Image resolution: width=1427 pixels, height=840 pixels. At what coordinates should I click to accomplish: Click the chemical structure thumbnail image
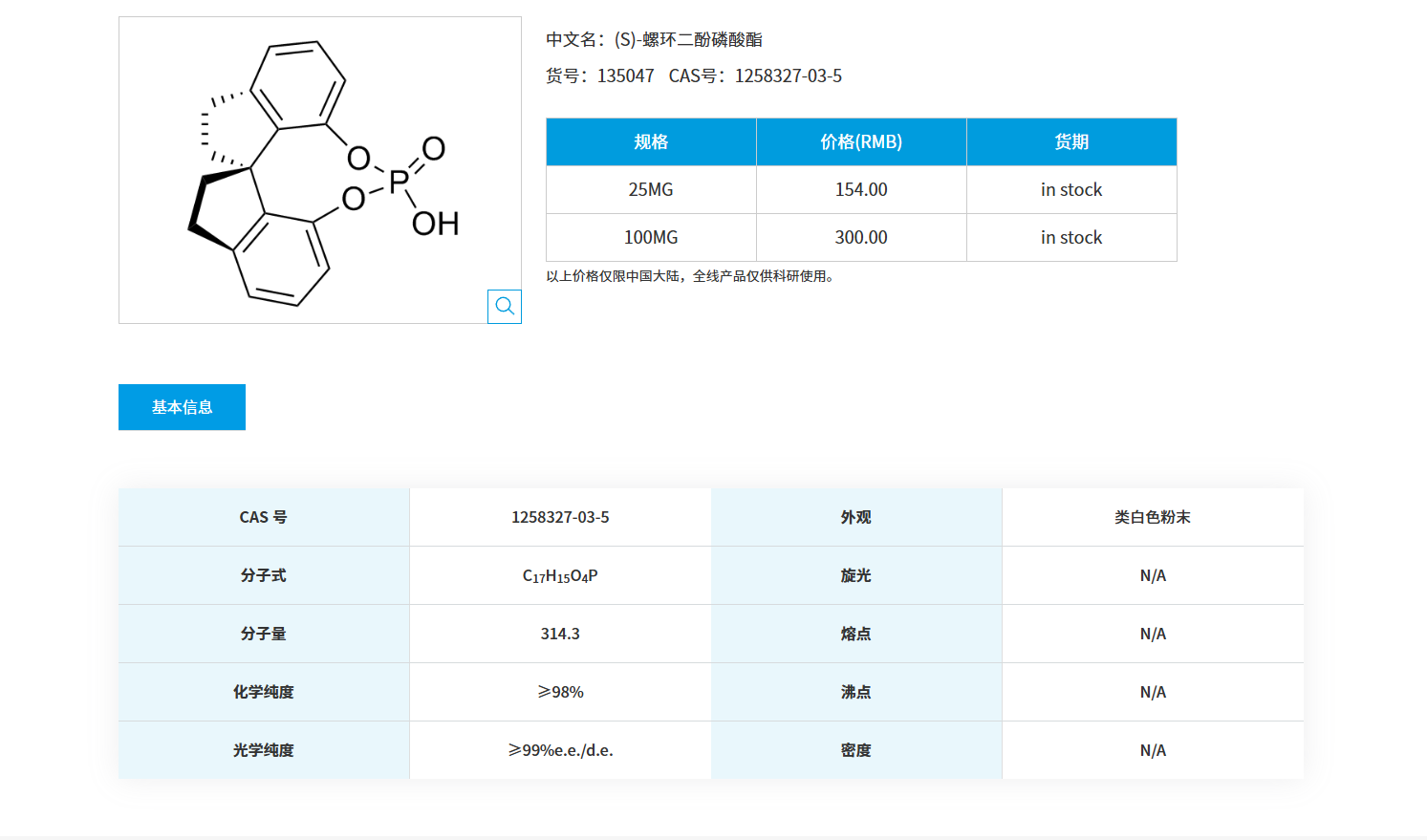[x=306, y=168]
